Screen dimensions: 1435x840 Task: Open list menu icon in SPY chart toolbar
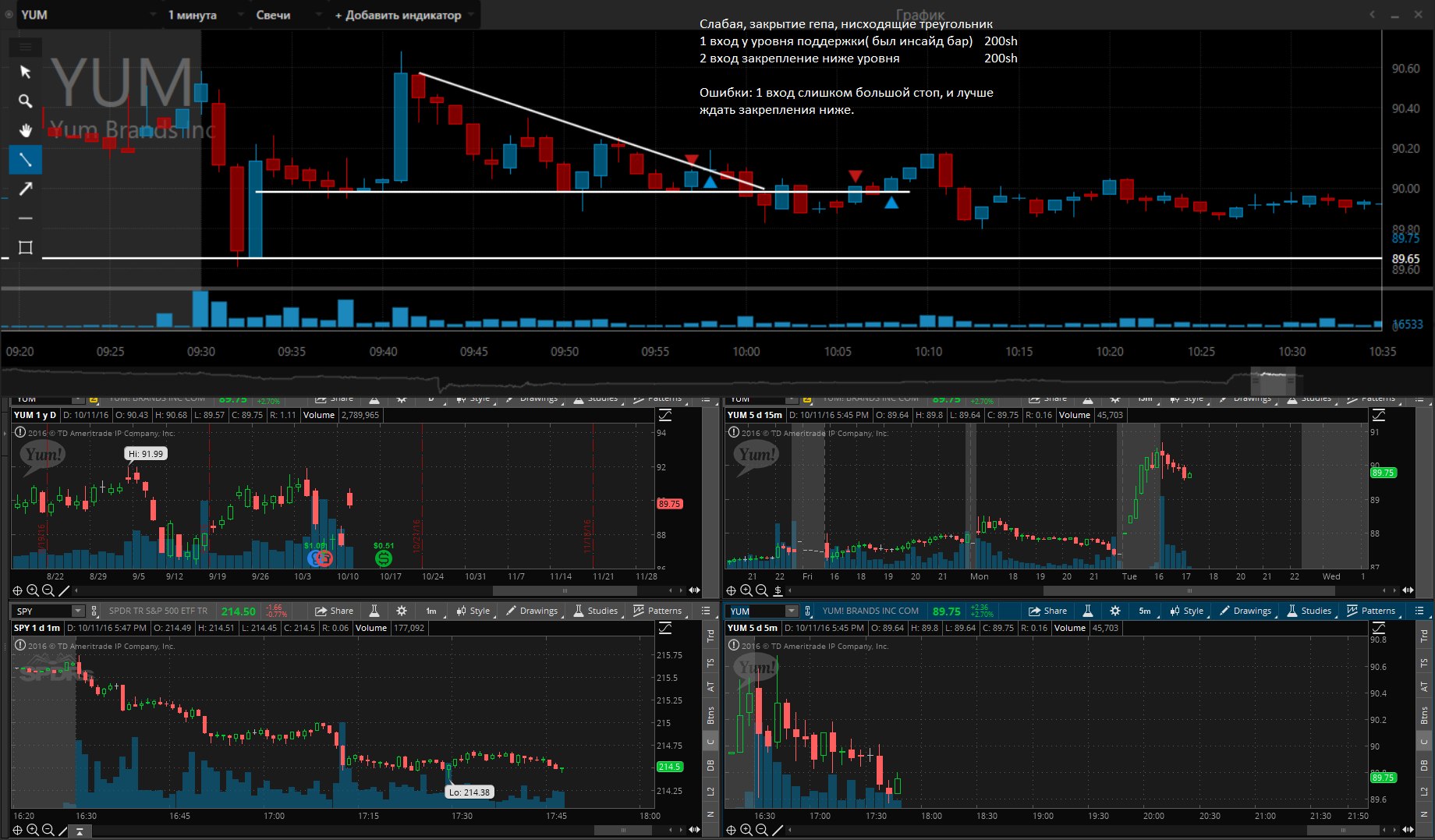pos(706,611)
